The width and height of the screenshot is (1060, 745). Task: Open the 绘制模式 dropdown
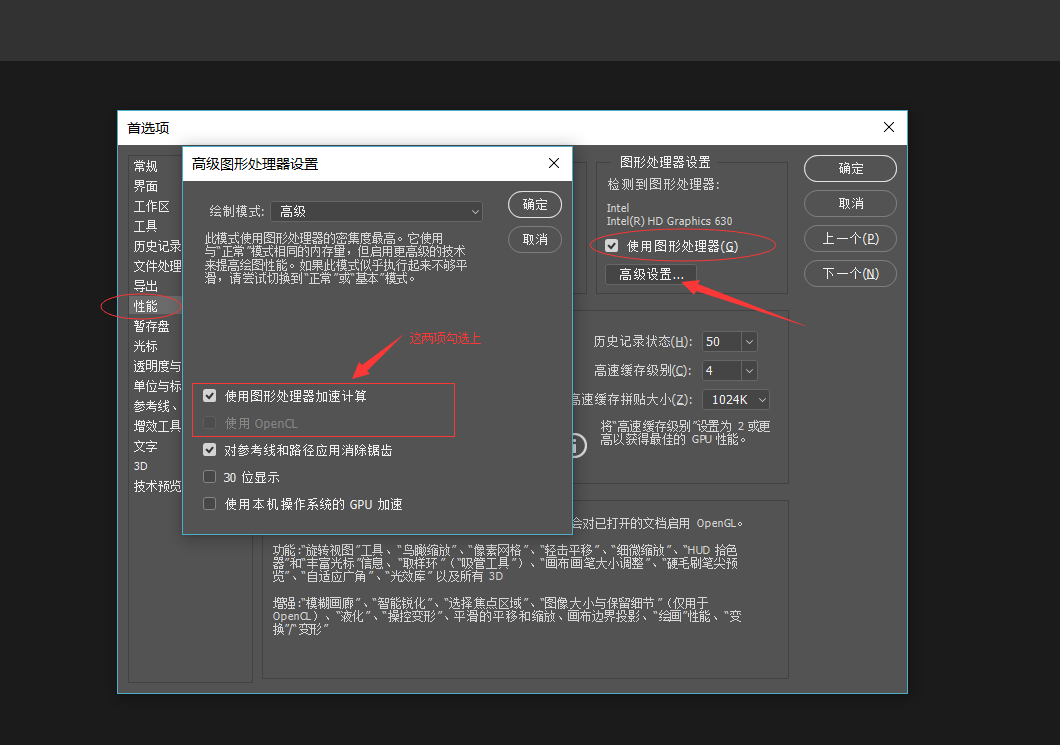point(377,211)
